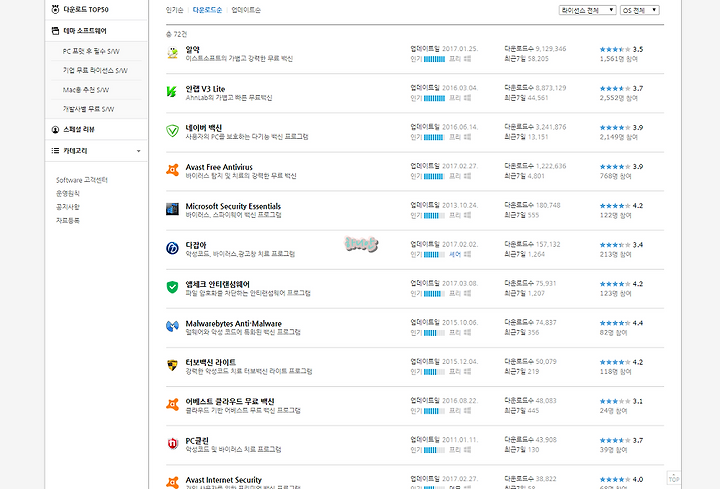720x489 pixels.
Task: Open the 터보백신 라이트 title link
Action: click(x=211, y=362)
